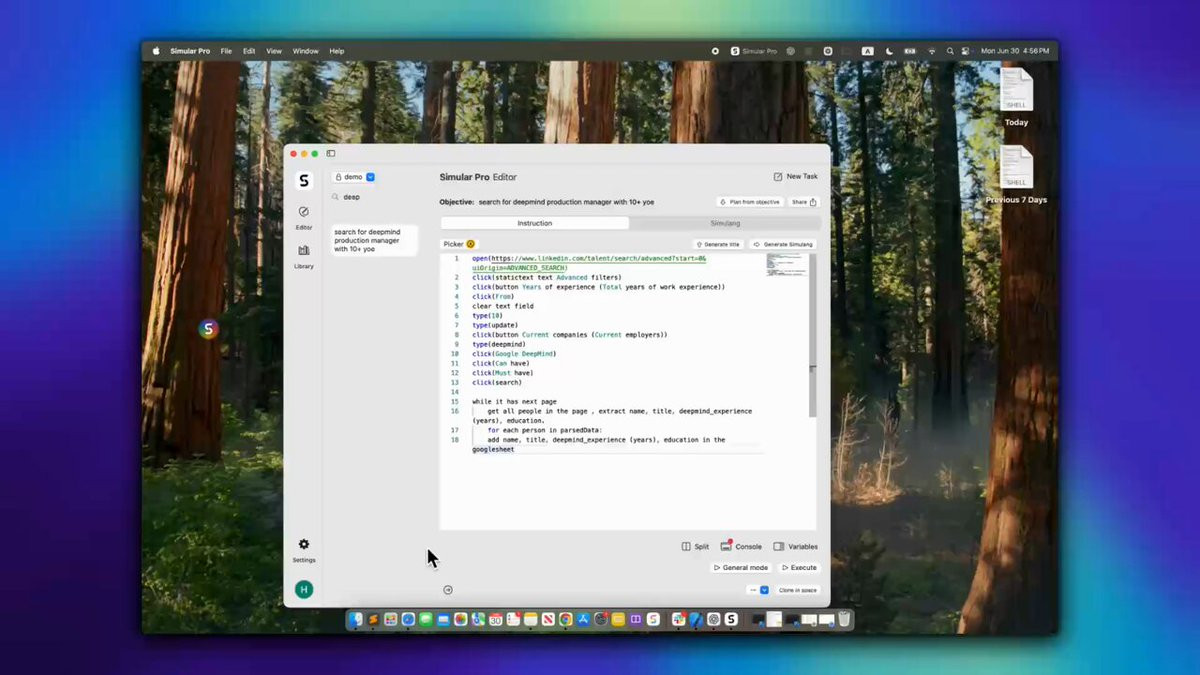
Task: Open the Previous 7 Days shell file
Action: (1016, 174)
